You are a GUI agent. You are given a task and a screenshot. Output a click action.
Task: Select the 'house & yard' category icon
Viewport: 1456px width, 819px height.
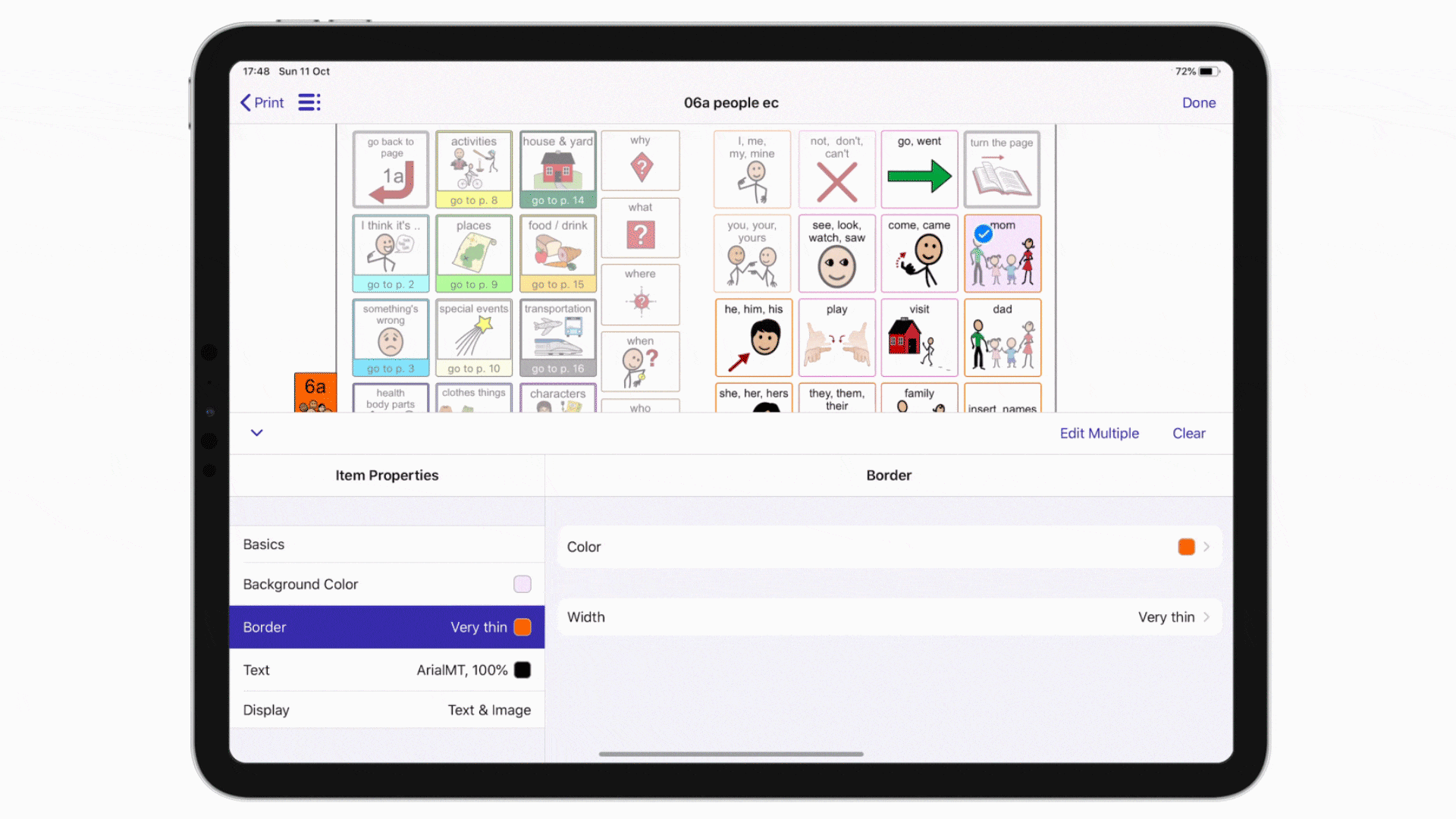556,170
